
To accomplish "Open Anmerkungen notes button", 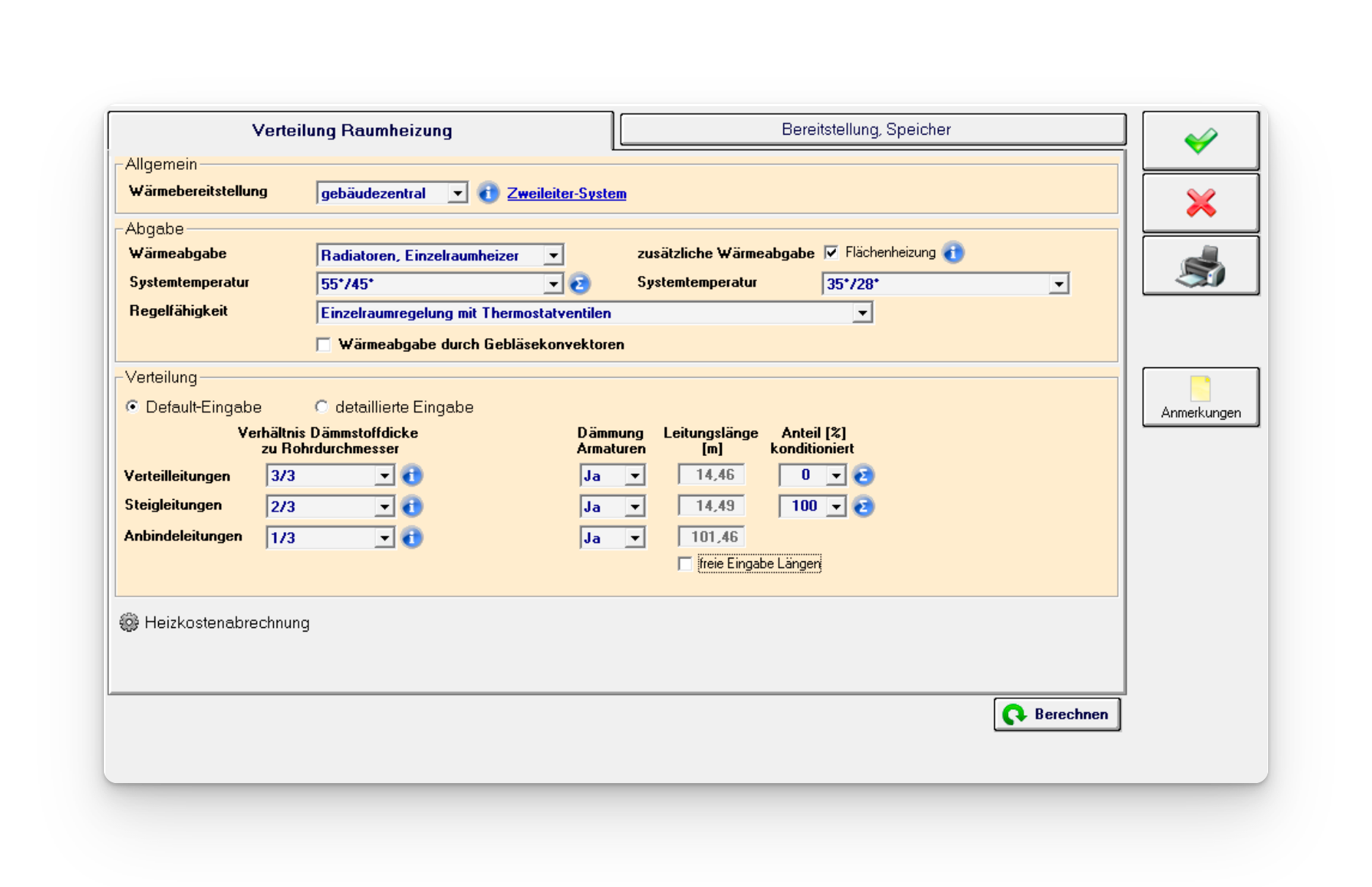I will pos(1200,397).
